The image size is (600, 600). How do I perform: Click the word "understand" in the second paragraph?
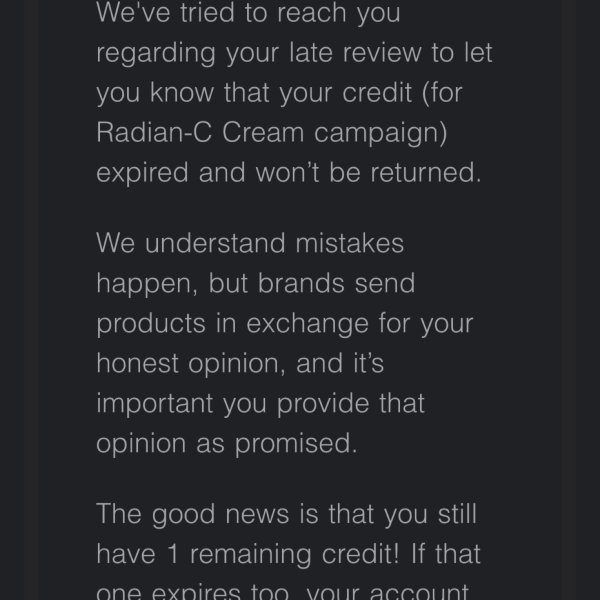point(215,243)
